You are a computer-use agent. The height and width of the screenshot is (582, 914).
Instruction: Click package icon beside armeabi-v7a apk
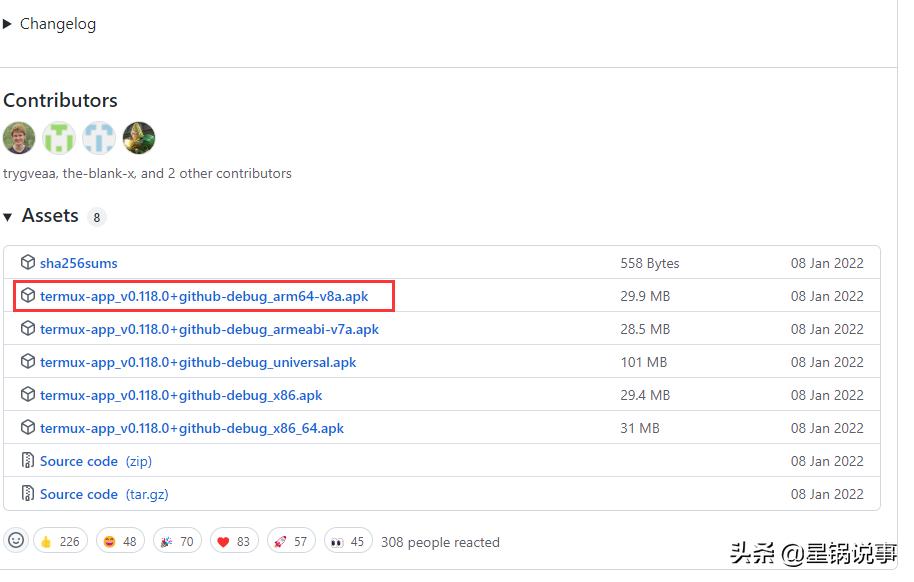pyautogui.click(x=27, y=329)
